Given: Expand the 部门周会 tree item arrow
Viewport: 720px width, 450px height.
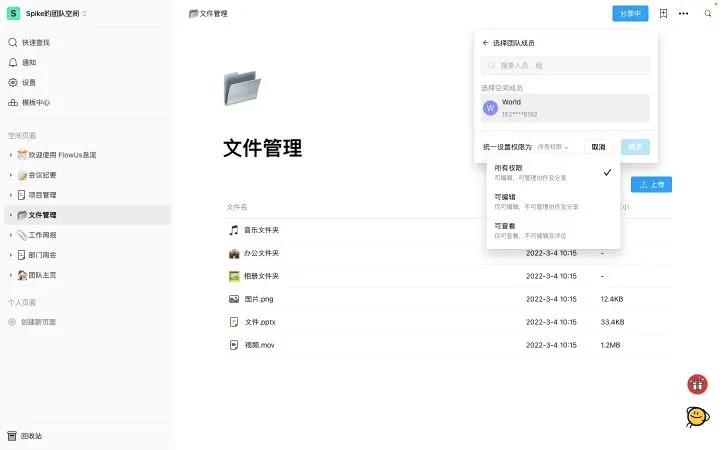Looking at the screenshot, I should 11,255.
